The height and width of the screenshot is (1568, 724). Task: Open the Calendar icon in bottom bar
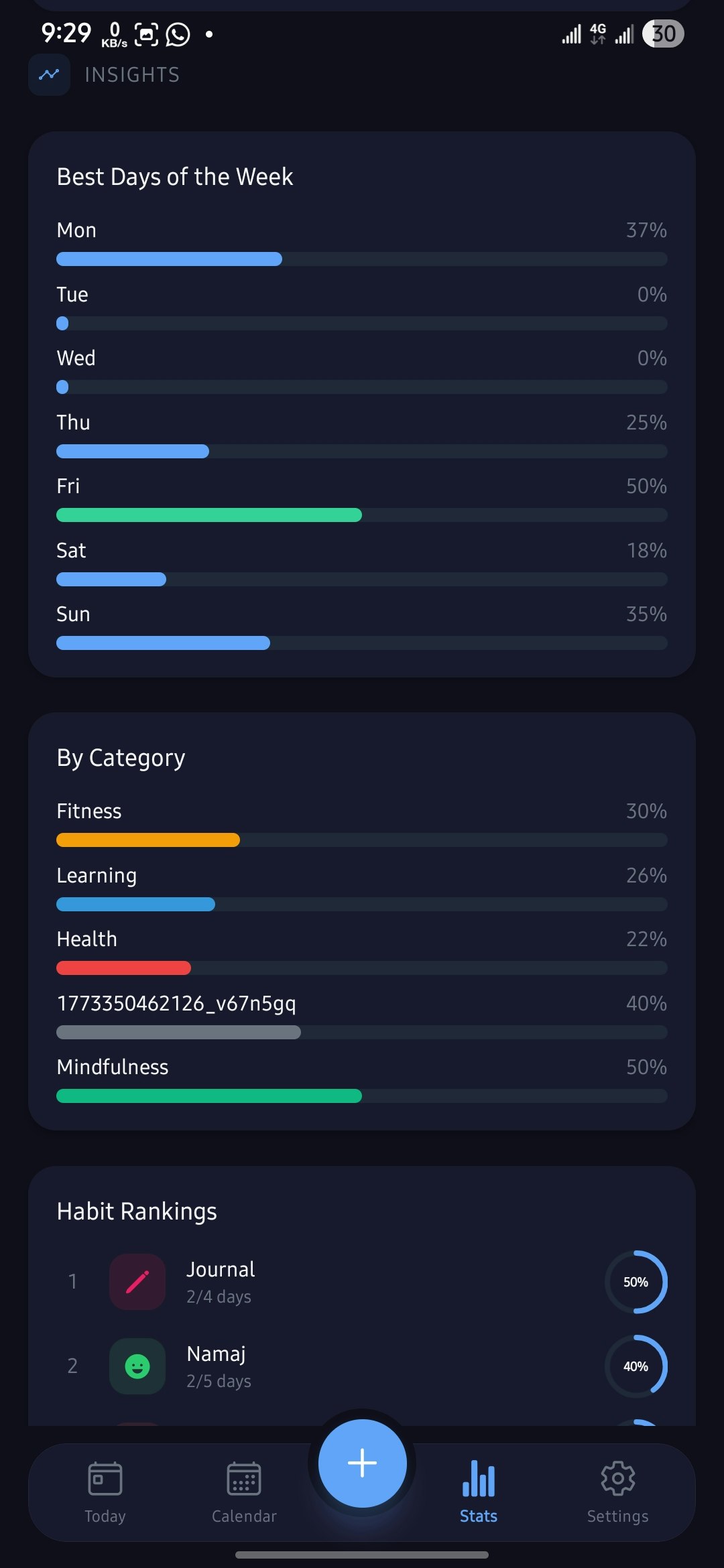pos(244,1478)
